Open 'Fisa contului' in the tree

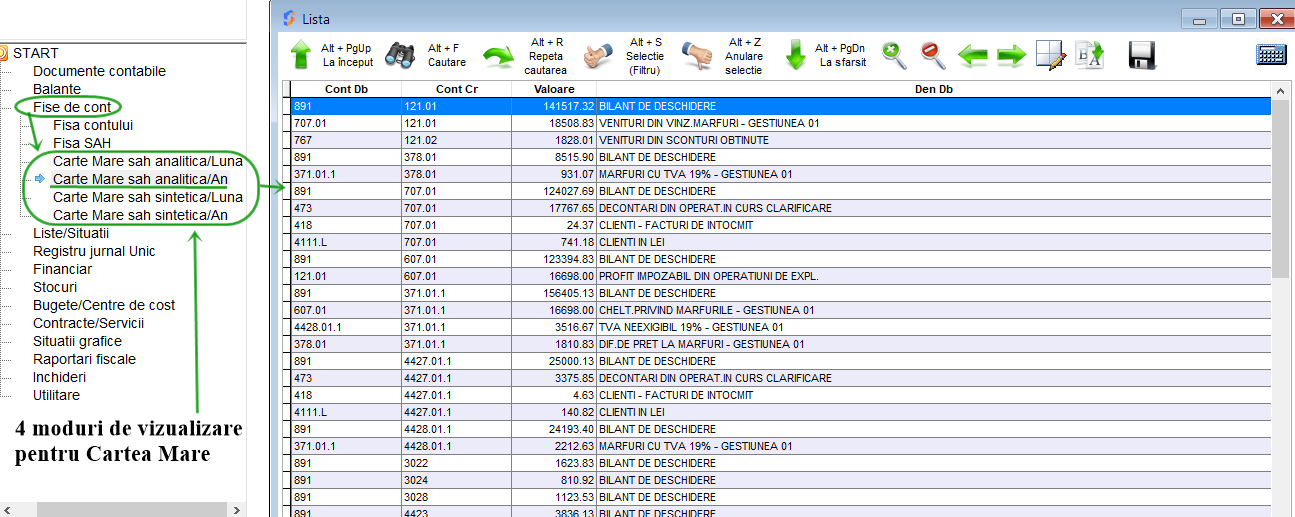93,125
